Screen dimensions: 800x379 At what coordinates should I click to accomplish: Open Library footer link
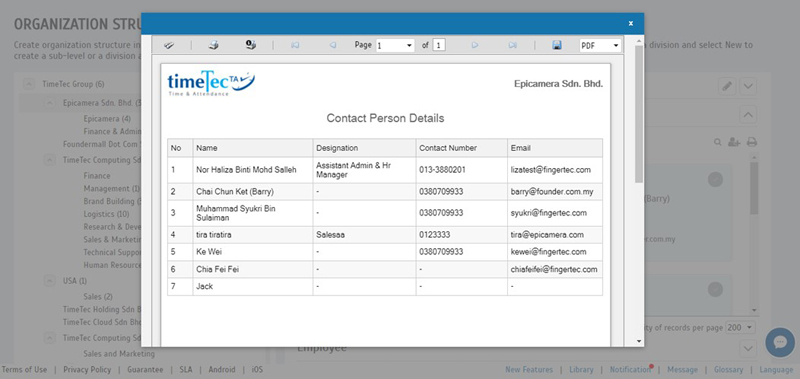click(x=582, y=370)
